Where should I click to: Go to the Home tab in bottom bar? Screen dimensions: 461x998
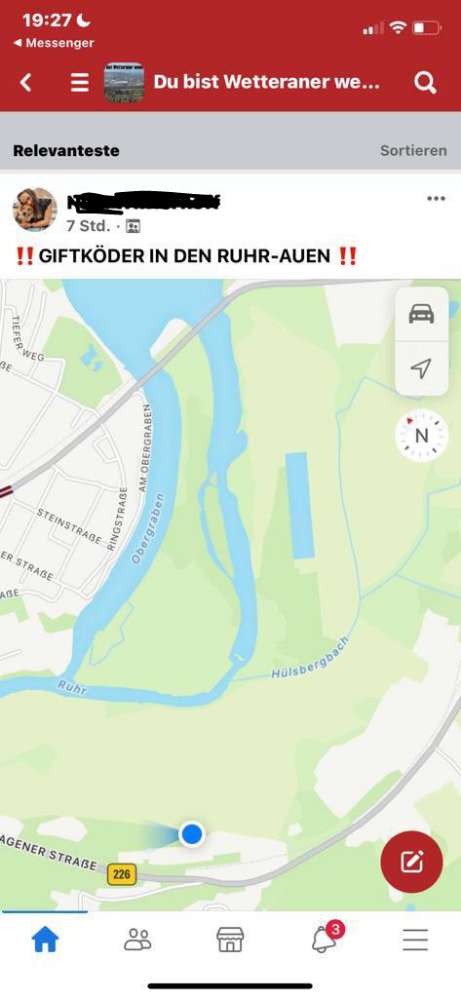pyautogui.click(x=45, y=939)
